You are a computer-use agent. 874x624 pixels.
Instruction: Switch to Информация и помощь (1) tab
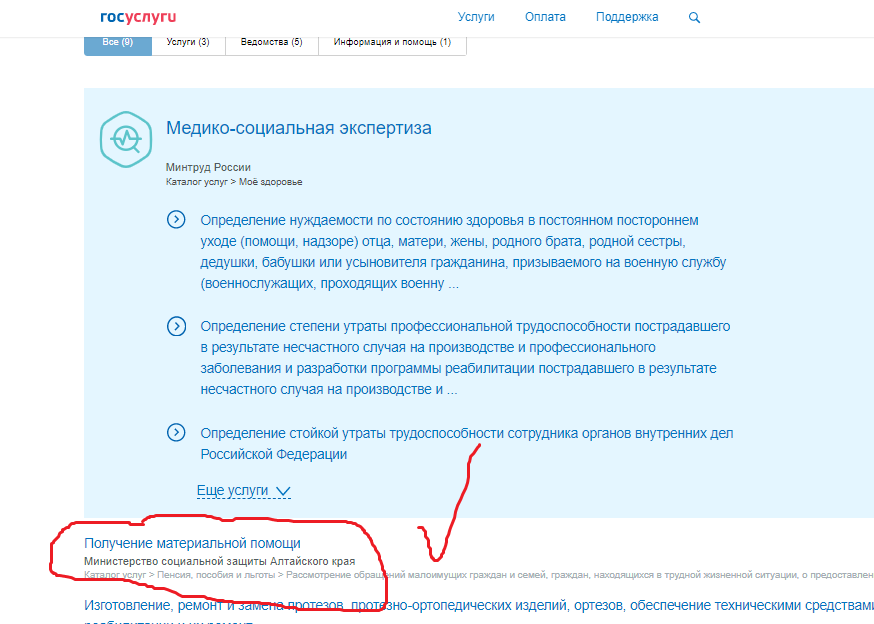pyautogui.click(x=392, y=44)
